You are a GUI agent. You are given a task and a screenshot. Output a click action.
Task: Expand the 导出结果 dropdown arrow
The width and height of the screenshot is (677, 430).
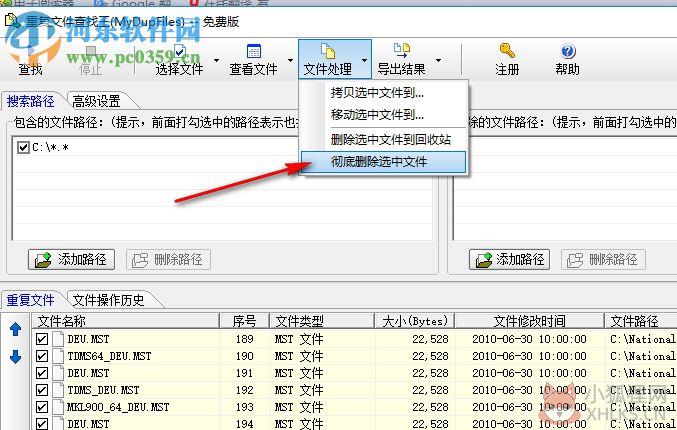coord(439,60)
